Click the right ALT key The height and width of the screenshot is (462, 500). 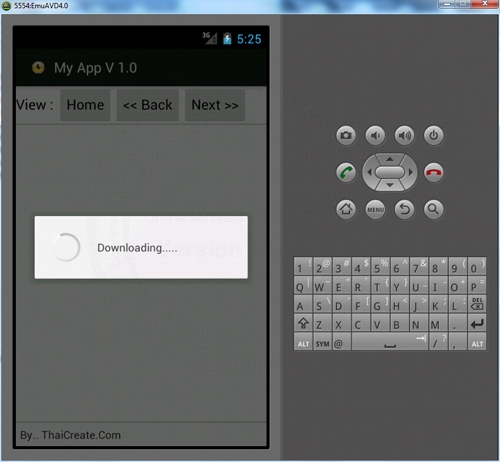pyautogui.click(x=477, y=342)
